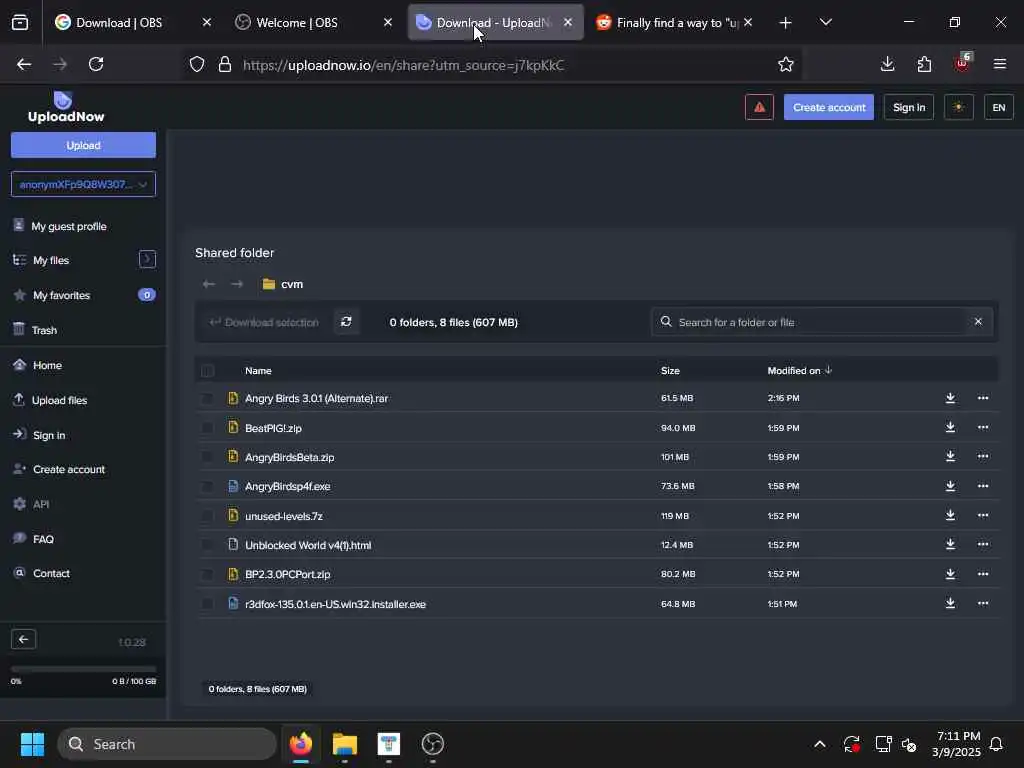Check the BP2.3.0PCPort.zip checkbox
Screen dimensions: 1024x768
(207, 574)
